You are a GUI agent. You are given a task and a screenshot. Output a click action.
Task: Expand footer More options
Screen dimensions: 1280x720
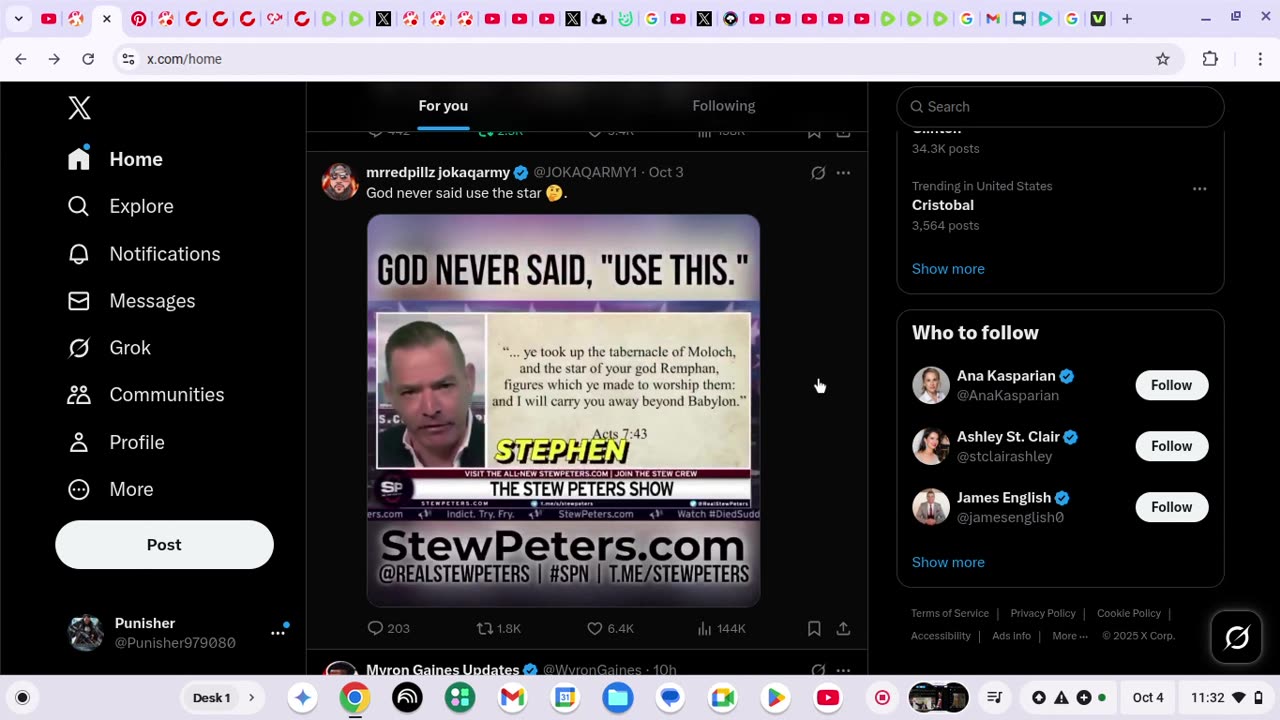(1069, 636)
